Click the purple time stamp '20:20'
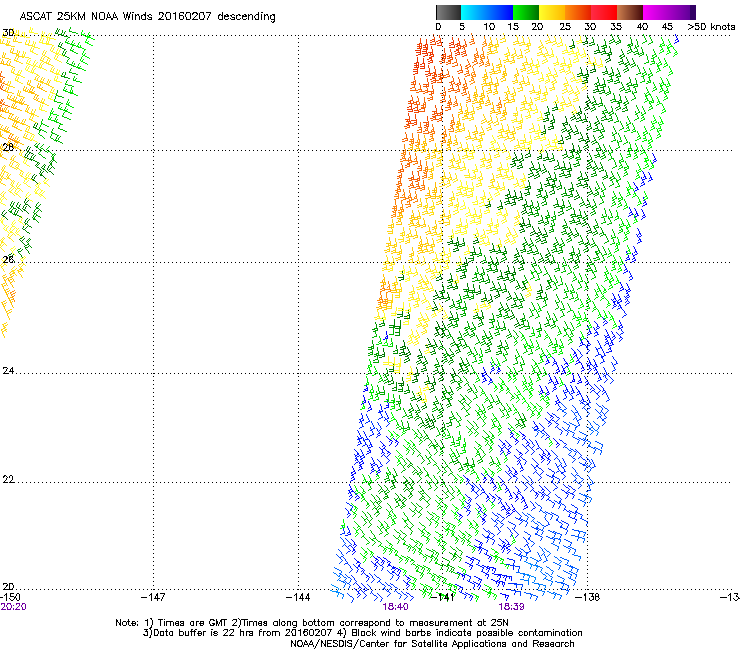The image size is (740, 650). tap(14, 607)
